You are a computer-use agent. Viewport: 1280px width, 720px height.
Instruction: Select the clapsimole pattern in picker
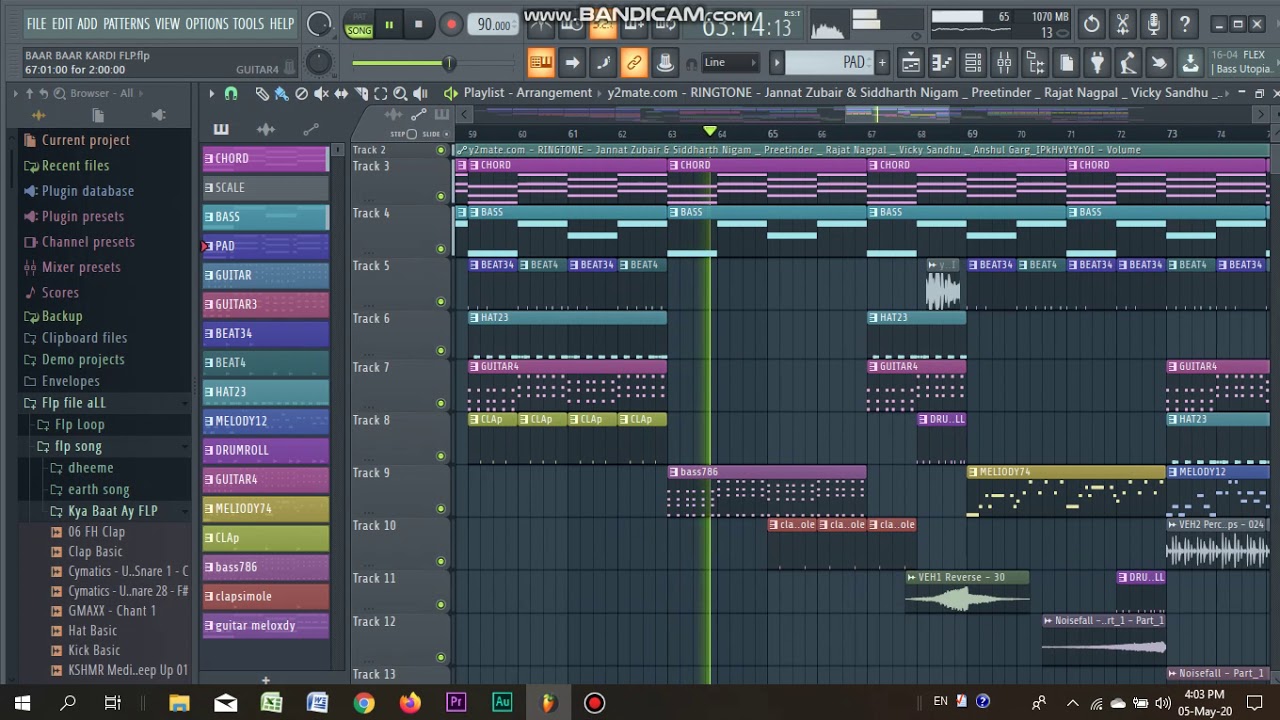pos(266,596)
